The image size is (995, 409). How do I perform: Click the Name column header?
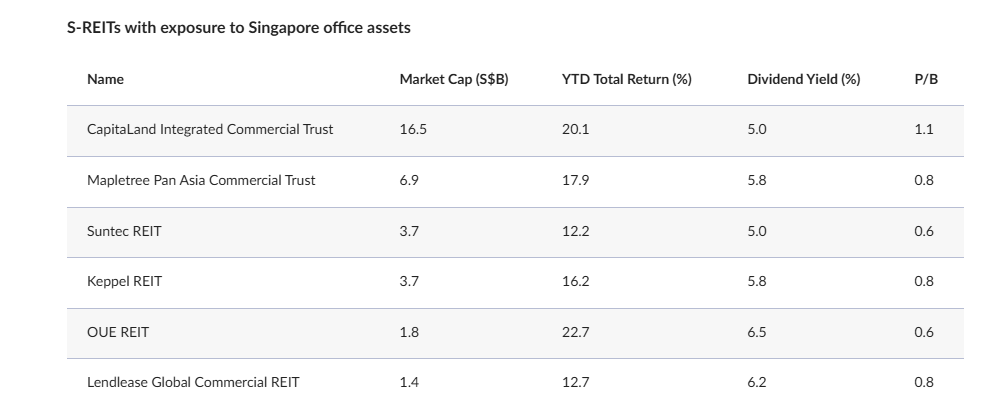tap(105, 79)
